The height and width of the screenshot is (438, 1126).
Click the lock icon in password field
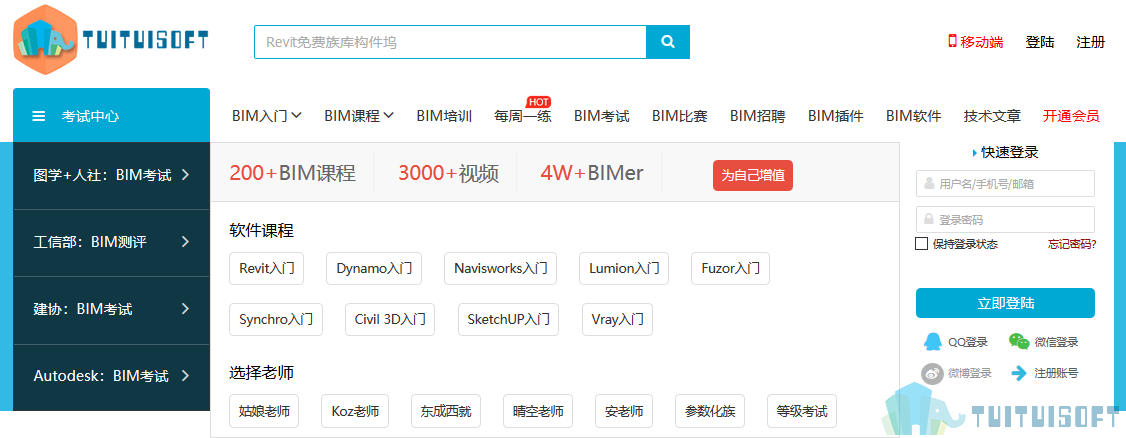tap(929, 219)
